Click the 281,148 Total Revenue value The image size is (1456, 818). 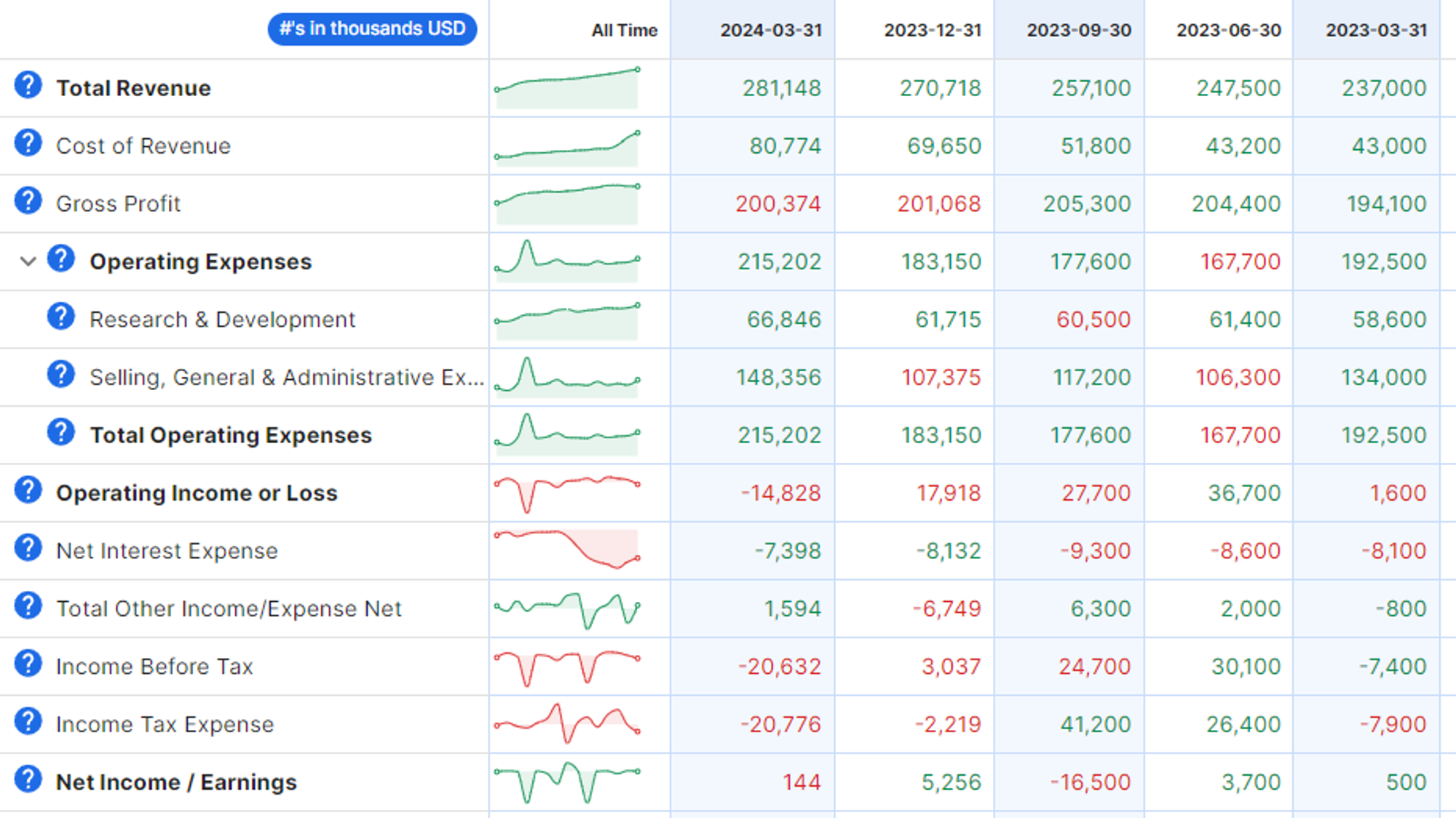coord(781,88)
